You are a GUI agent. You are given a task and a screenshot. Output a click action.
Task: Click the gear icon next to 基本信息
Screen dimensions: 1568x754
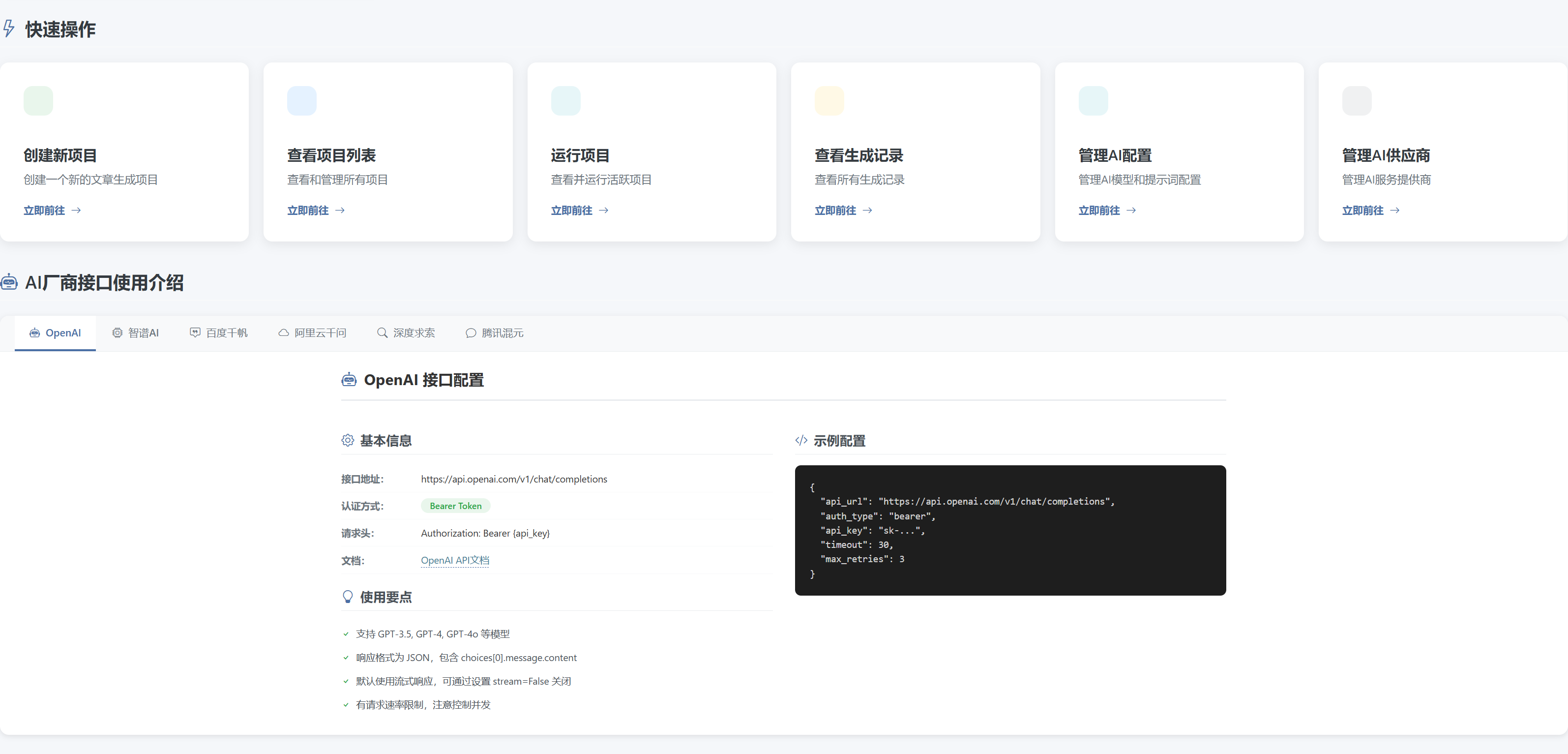pyautogui.click(x=348, y=440)
